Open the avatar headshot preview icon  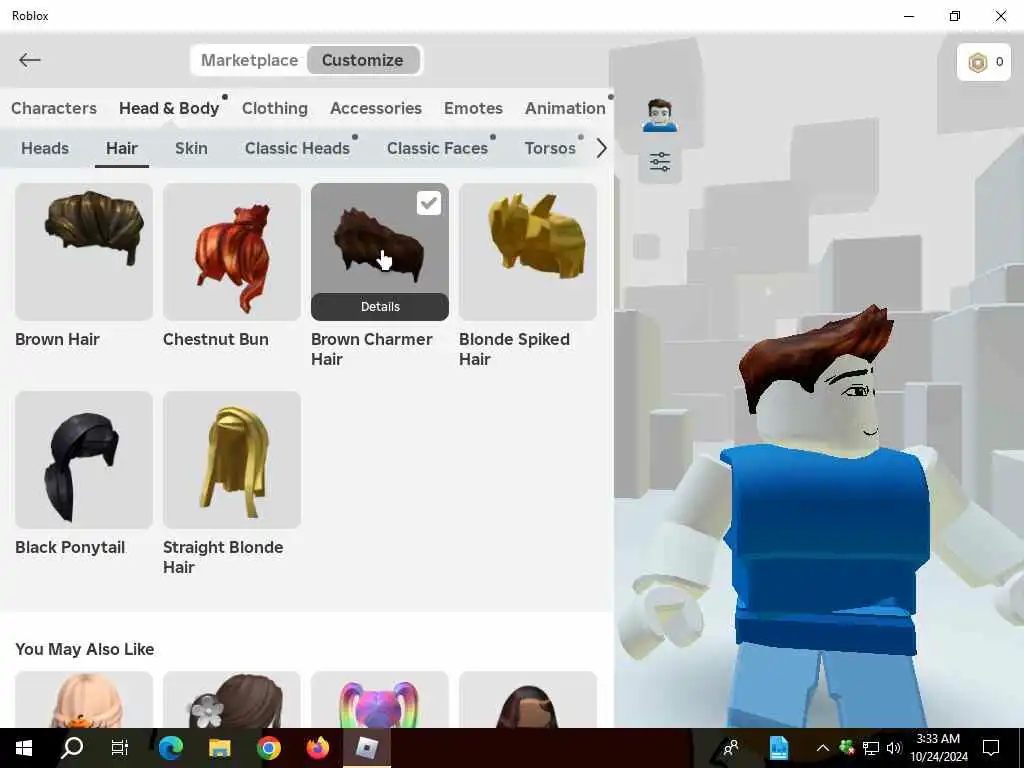(660, 116)
